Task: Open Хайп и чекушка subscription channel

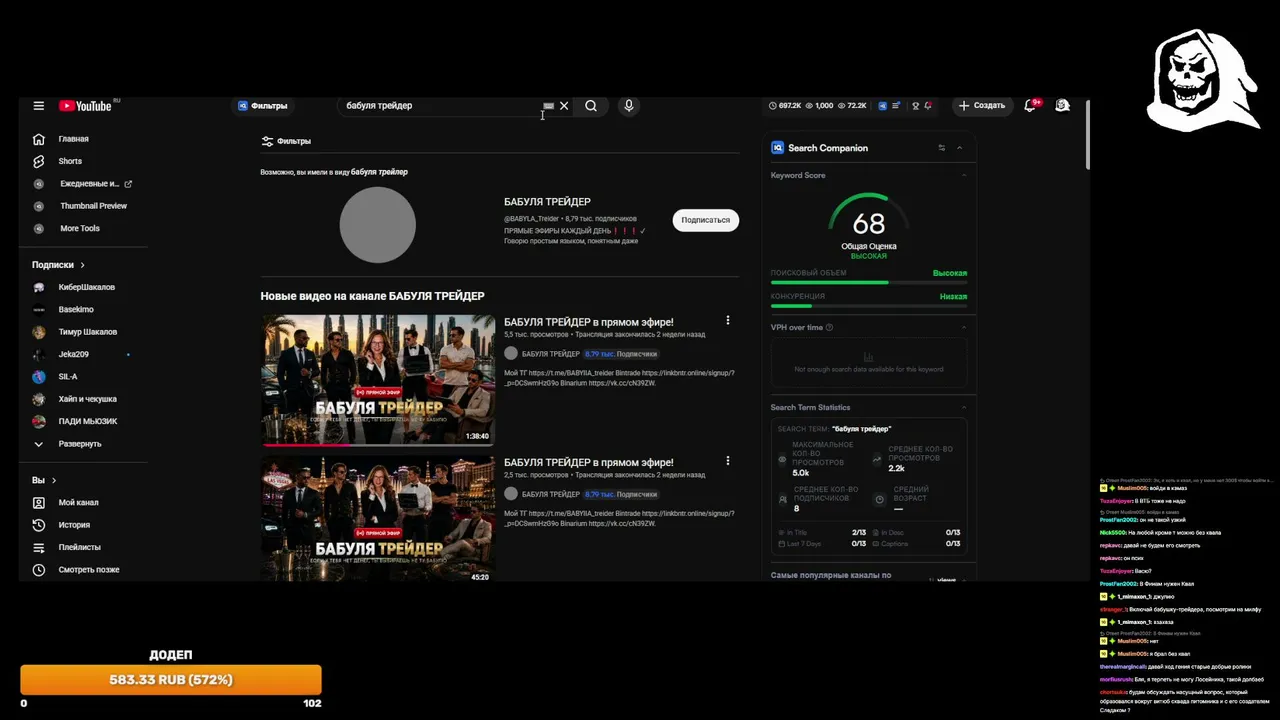Action: point(88,399)
